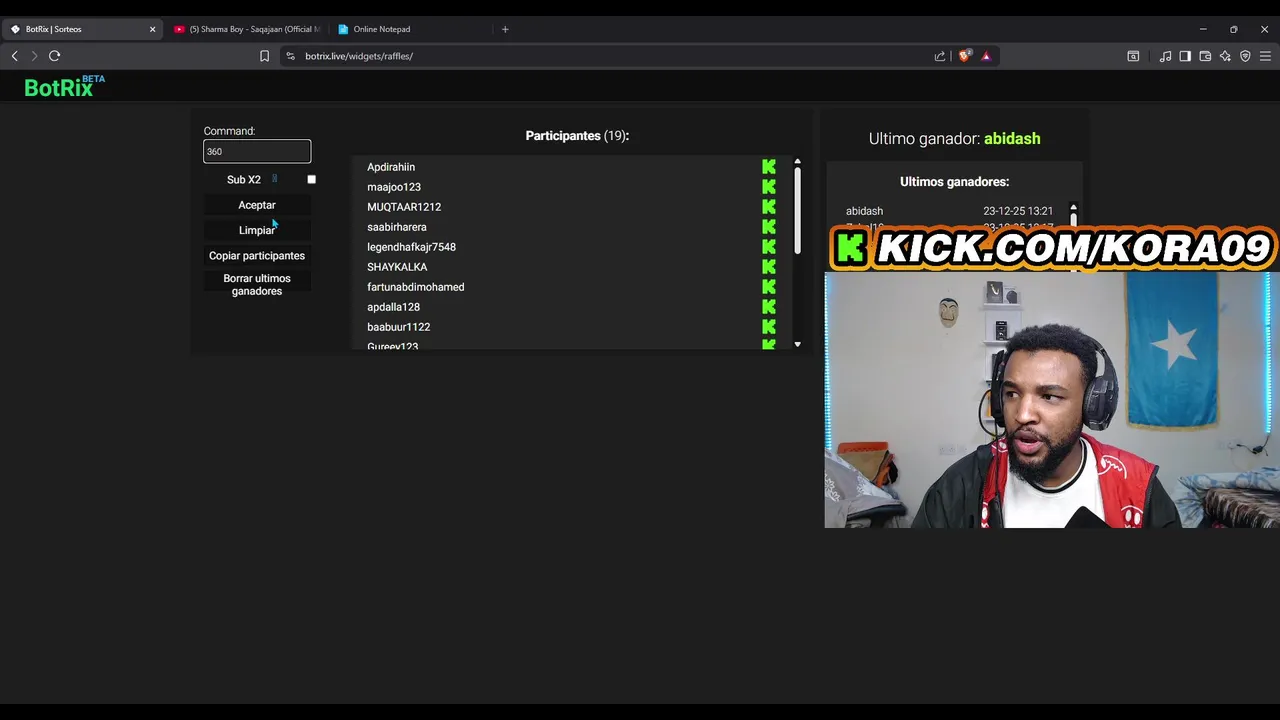Open the Brave Wallet icon
Screen dimensions: 1280x720
point(1205,56)
